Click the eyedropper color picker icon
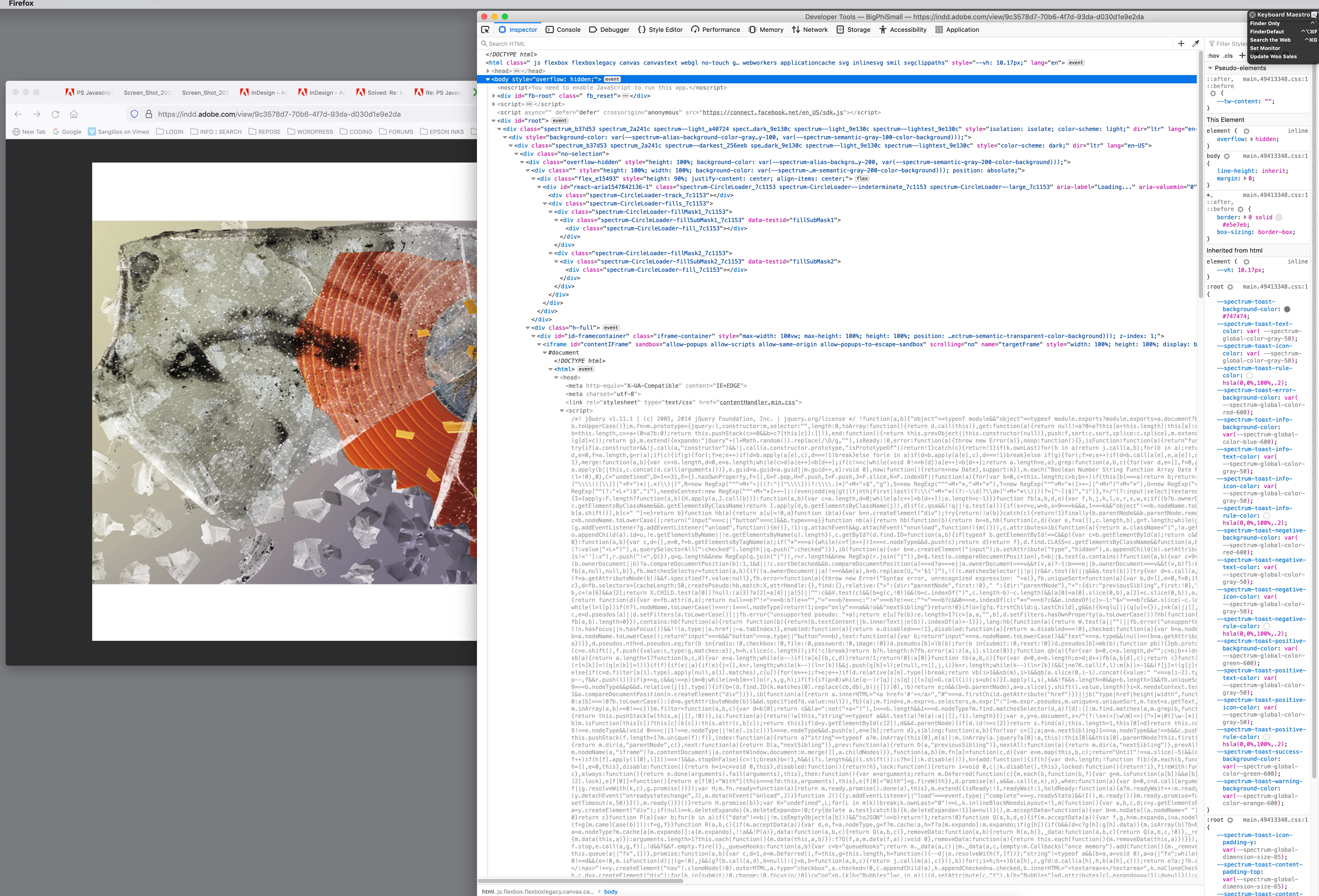The height and width of the screenshot is (896, 1319). 1196,44
